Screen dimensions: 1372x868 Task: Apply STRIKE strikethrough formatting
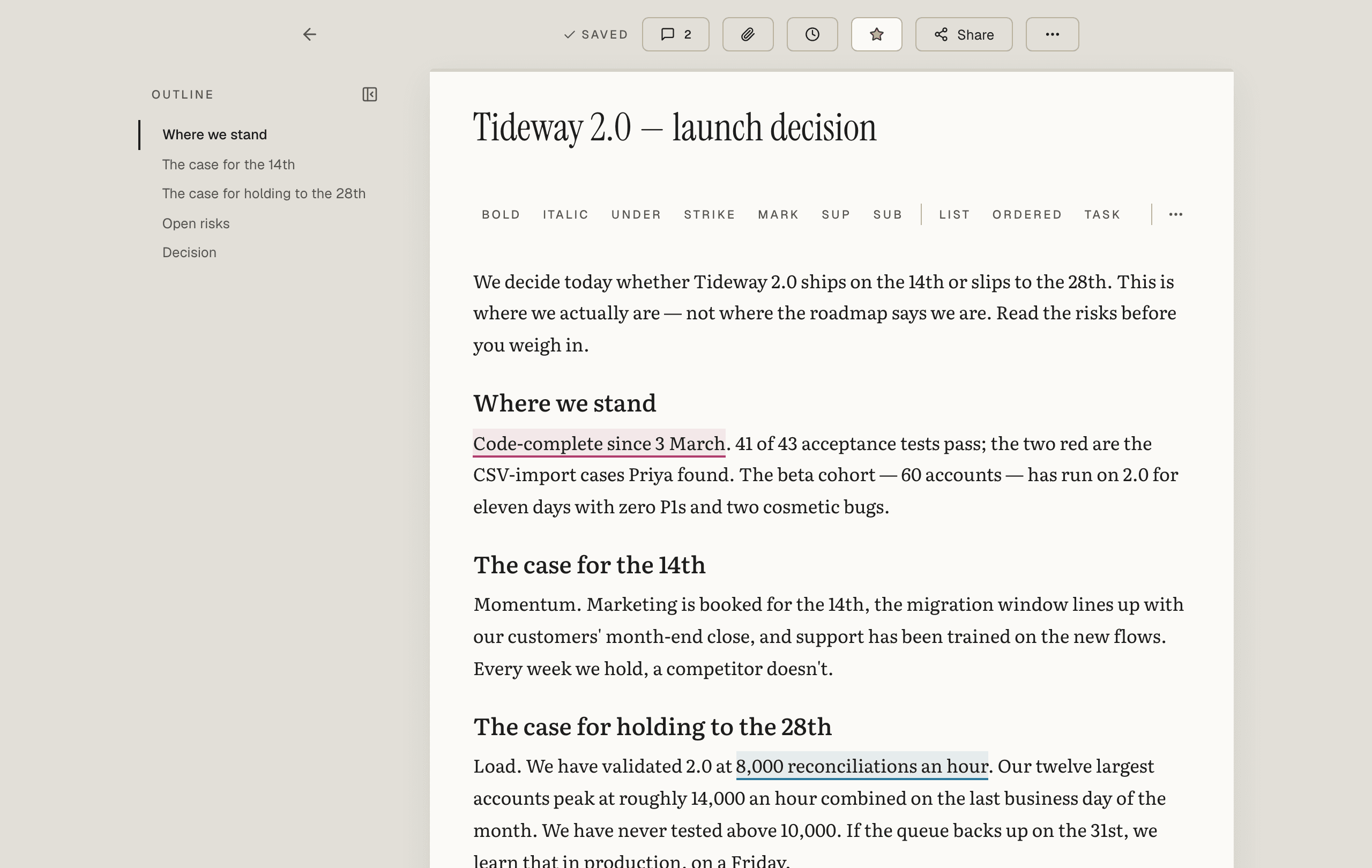(709, 214)
